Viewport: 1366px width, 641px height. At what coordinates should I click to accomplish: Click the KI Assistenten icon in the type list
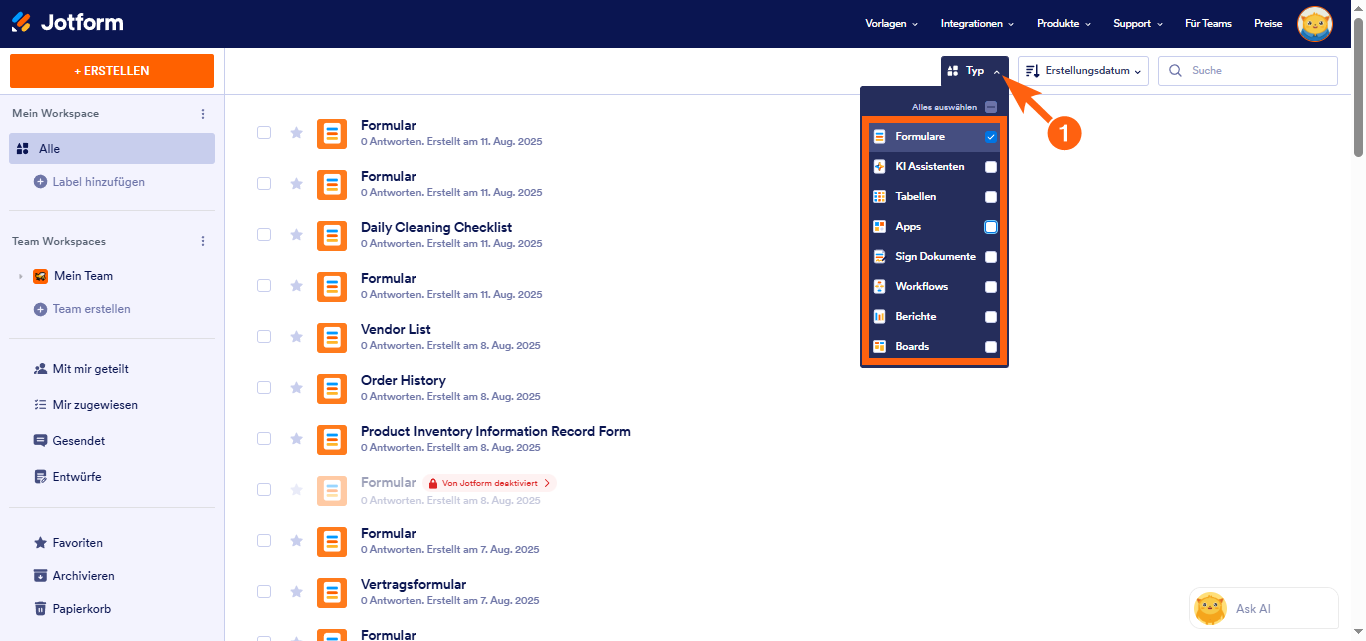point(880,167)
